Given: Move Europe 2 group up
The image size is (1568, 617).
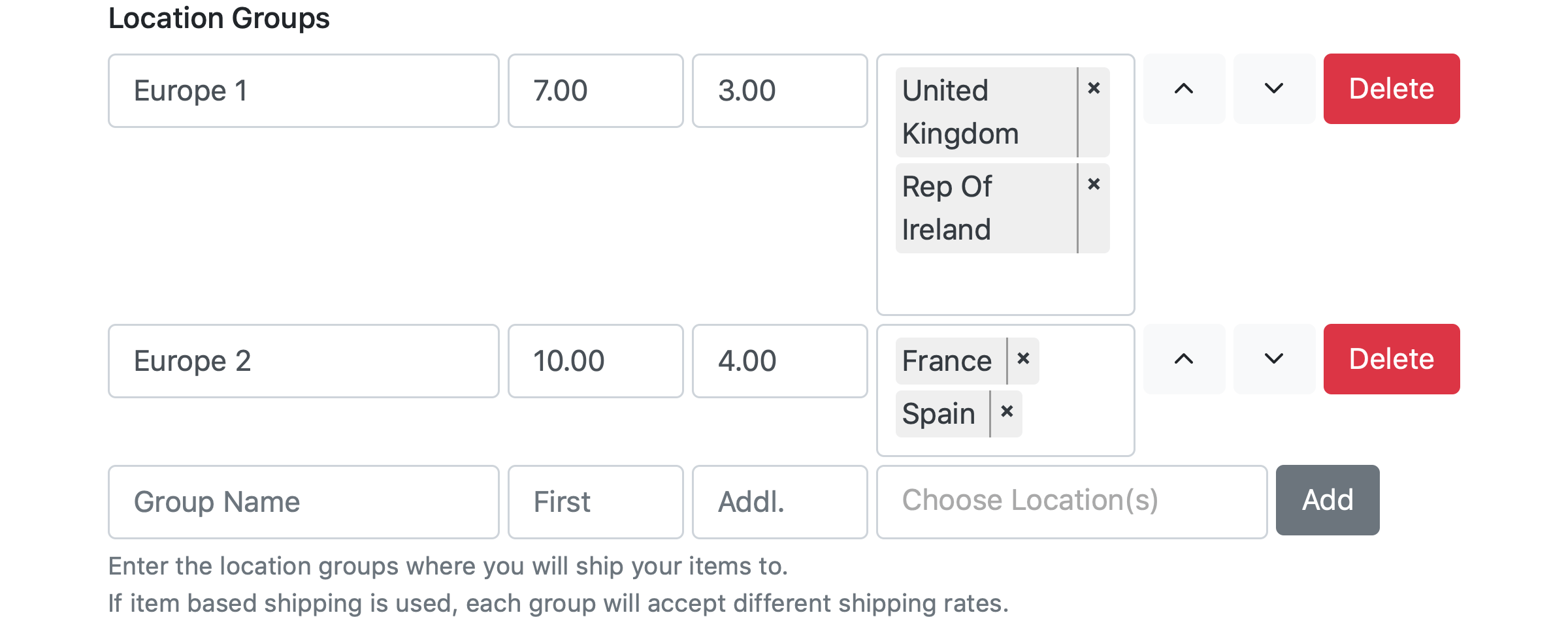Looking at the screenshot, I should tap(1184, 359).
